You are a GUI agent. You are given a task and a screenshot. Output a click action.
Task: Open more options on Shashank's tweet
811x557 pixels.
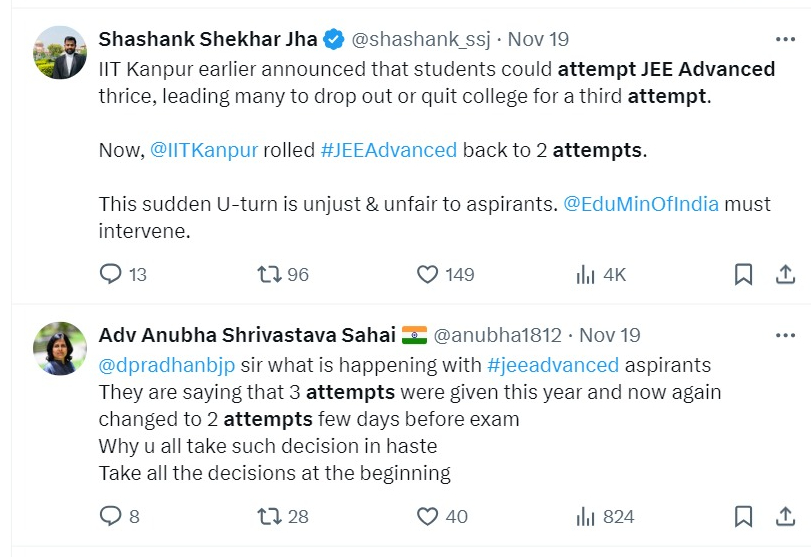point(786,39)
